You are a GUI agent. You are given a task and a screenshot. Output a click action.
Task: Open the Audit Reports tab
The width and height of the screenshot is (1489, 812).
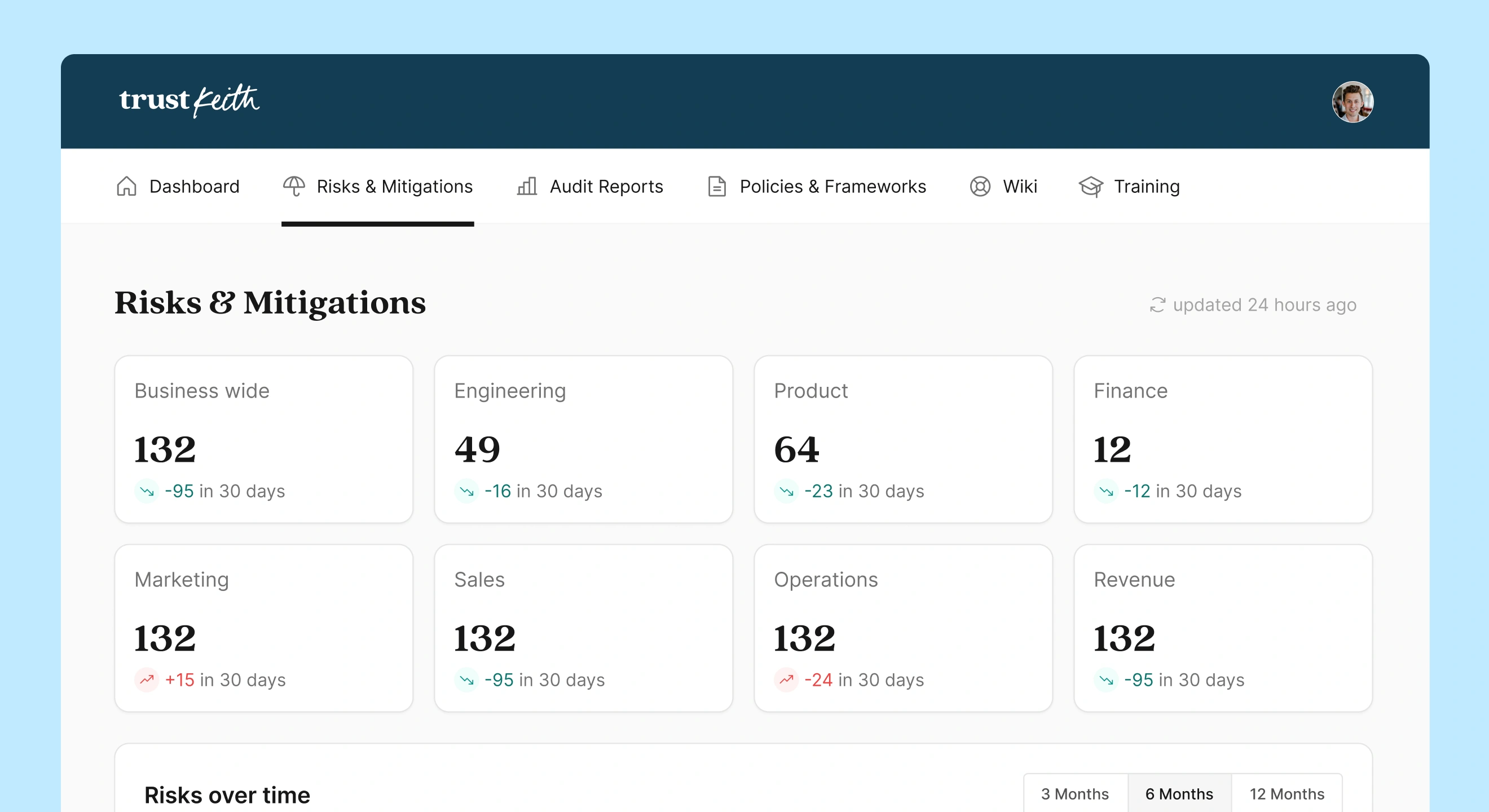(589, 186)
